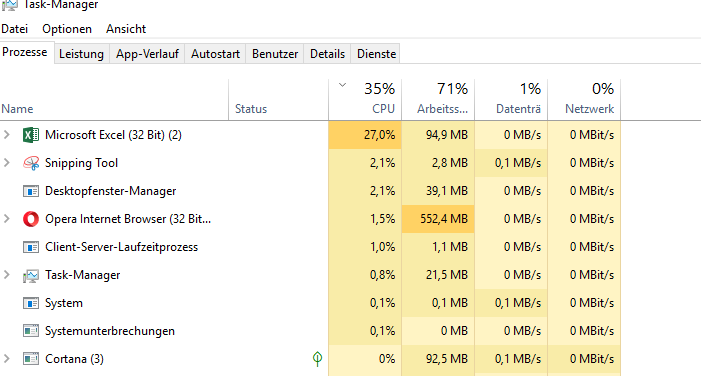Sort by the 0% Netzwerk column header

point(584,100)
